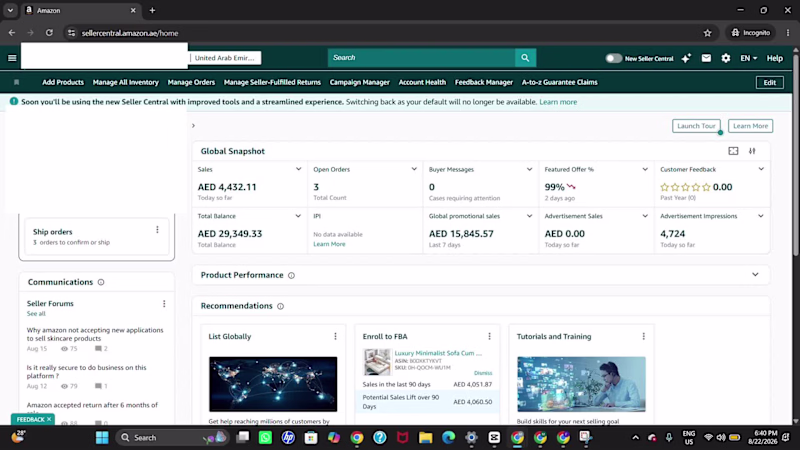Open Tutorials and Training card options menu
800x450 pixels.
tap(643, 336)
